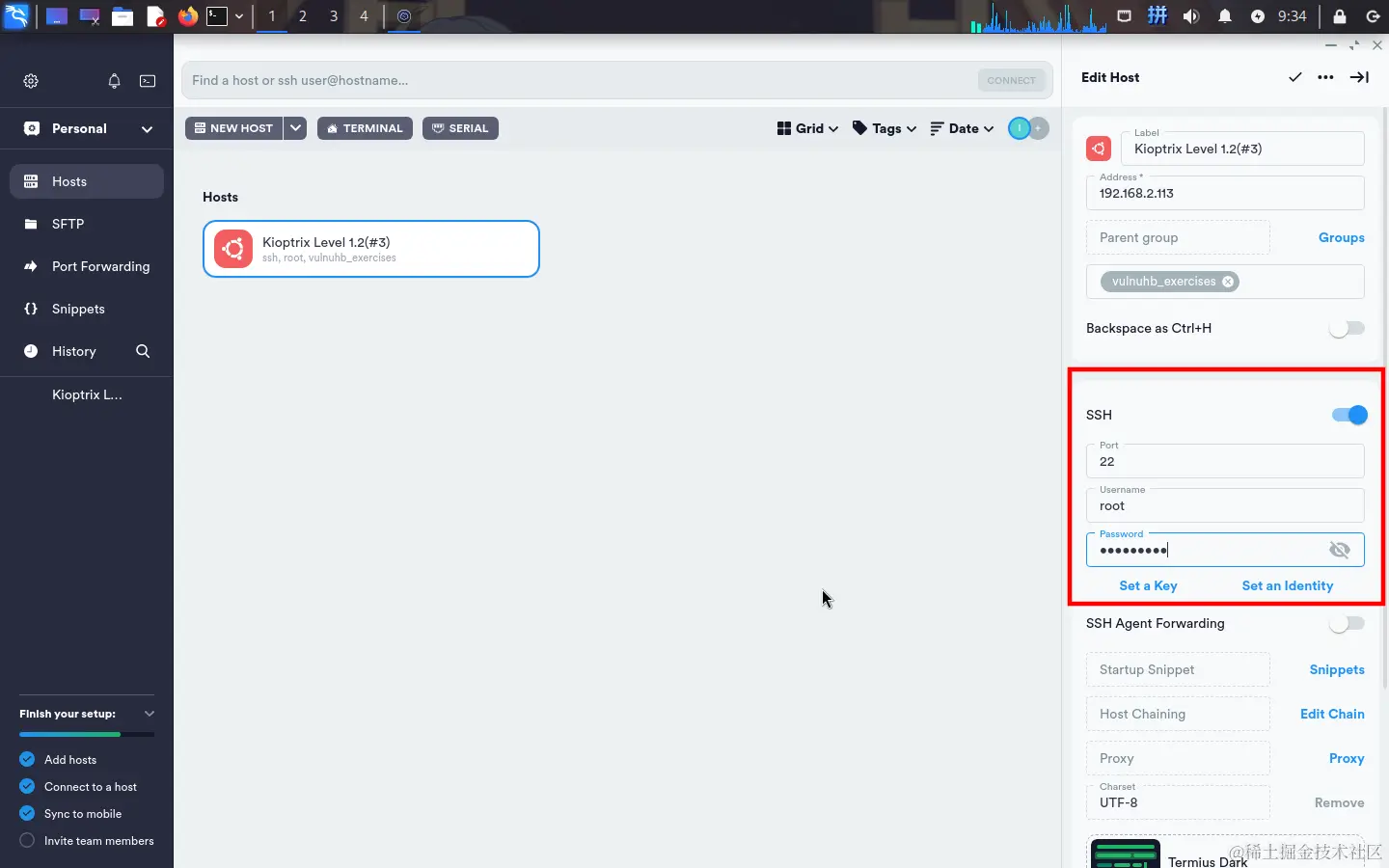Change the Grid view layout dropdown
The image size is (1389, 868).
pyautogui.click(x=808, y=128)
